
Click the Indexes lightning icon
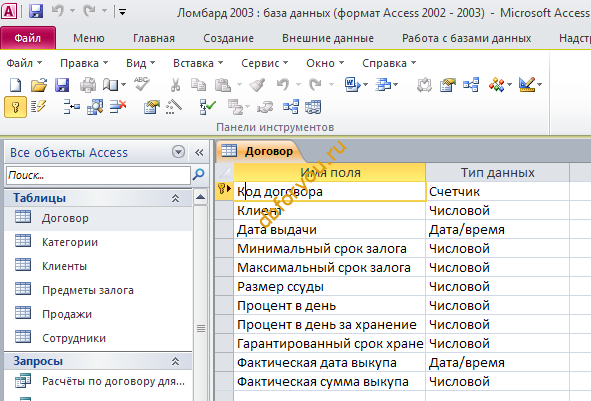(38, 107)
